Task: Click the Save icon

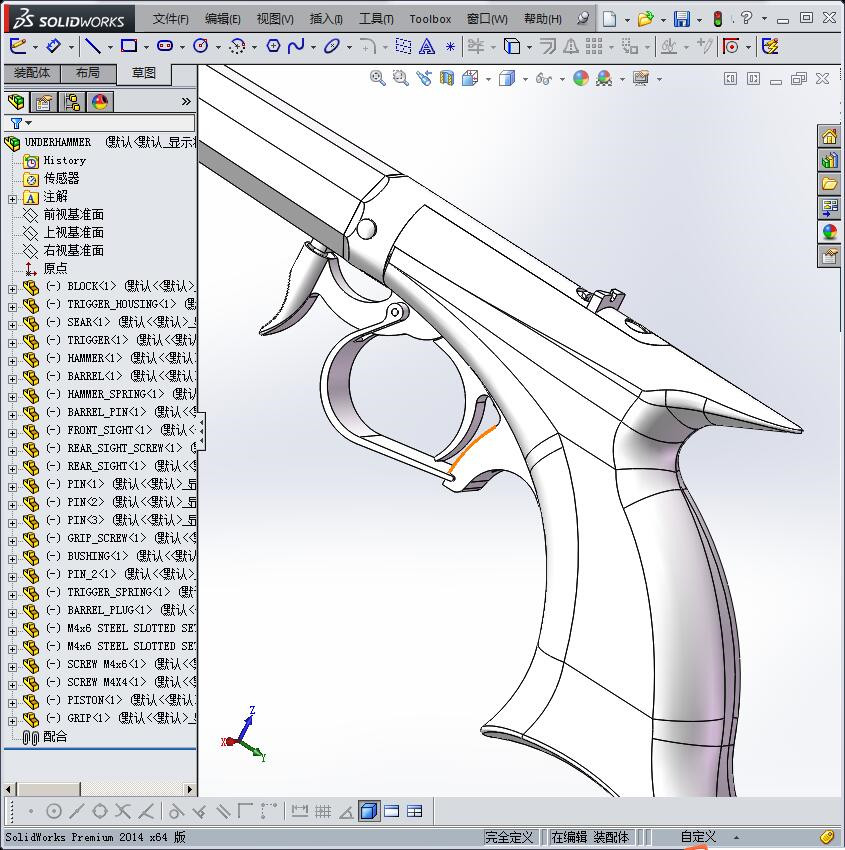Action: click(x=682, y=20)
